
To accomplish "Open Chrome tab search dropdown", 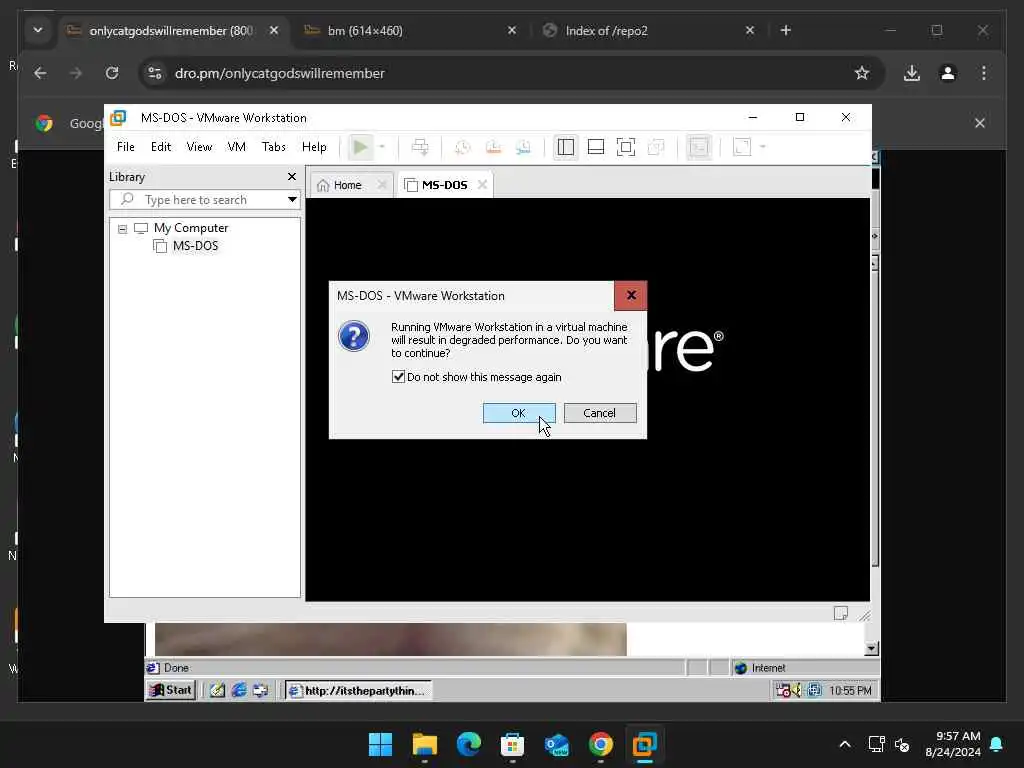I will pyautogui.click(x=38, y=30).
